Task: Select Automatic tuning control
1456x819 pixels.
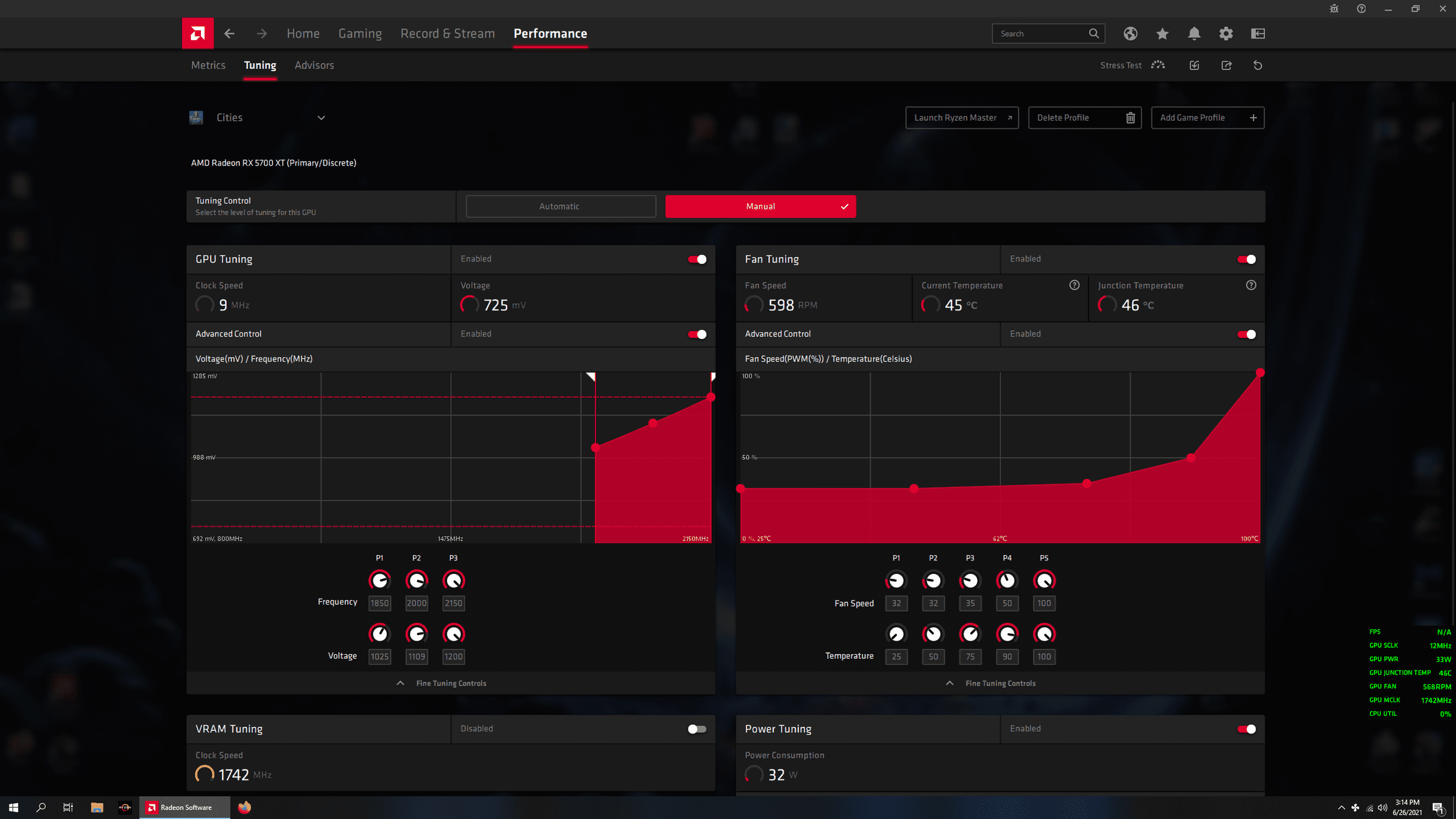Action: pyautogui.click(x=561, y=206)
